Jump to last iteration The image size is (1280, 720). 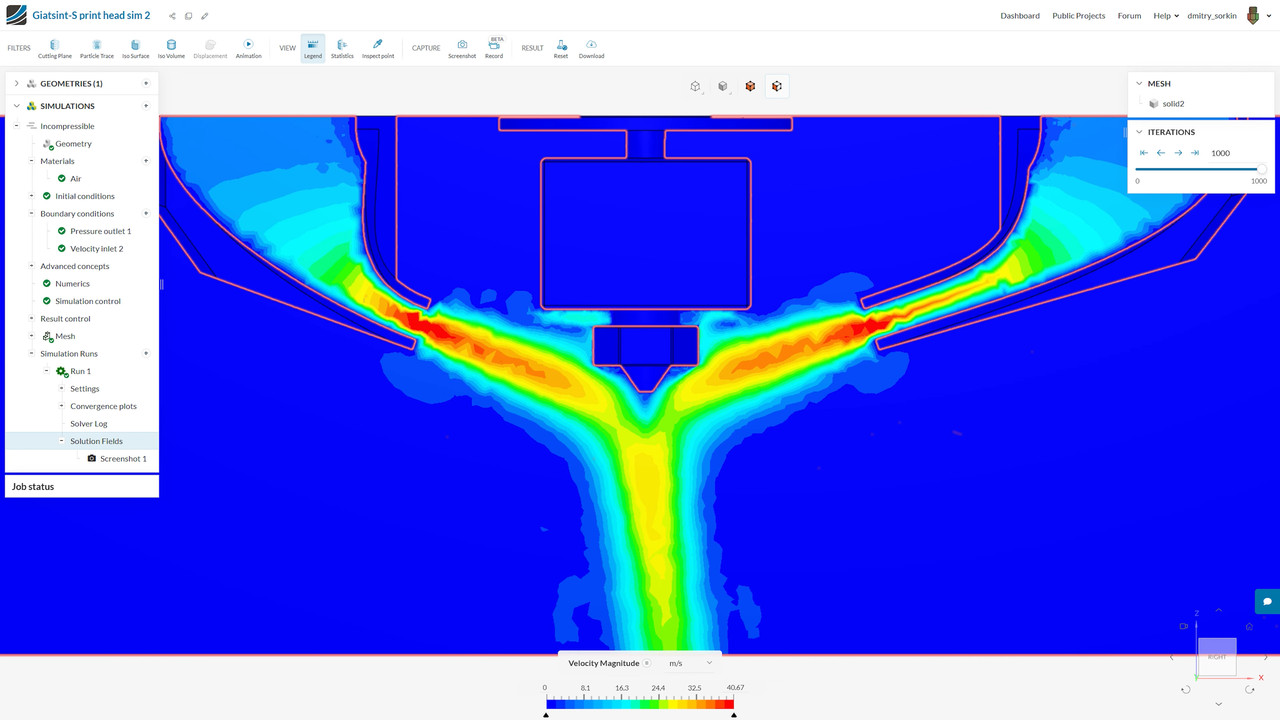(1195, 153)
